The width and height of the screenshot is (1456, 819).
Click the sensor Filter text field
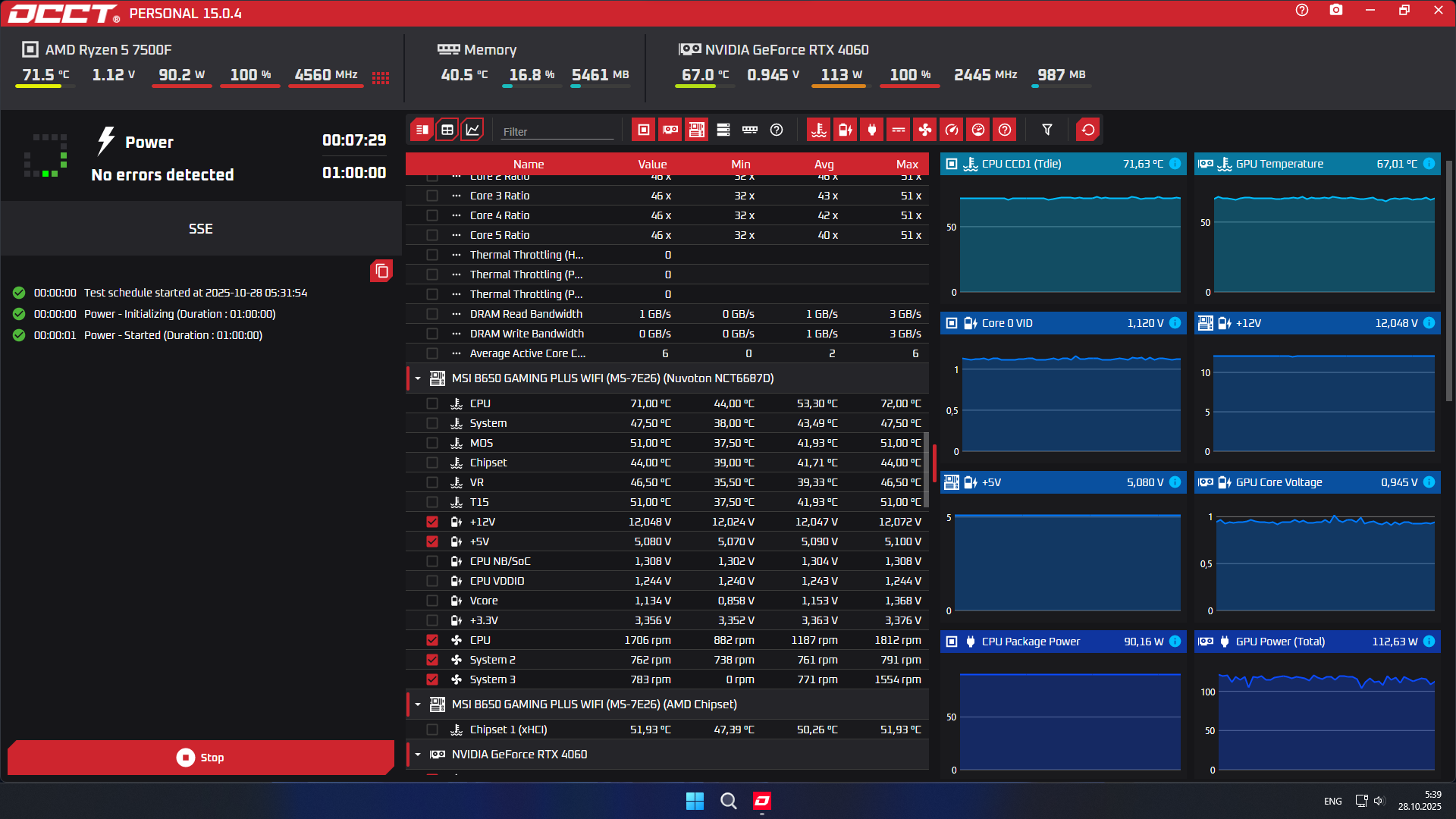coord(557,131)
